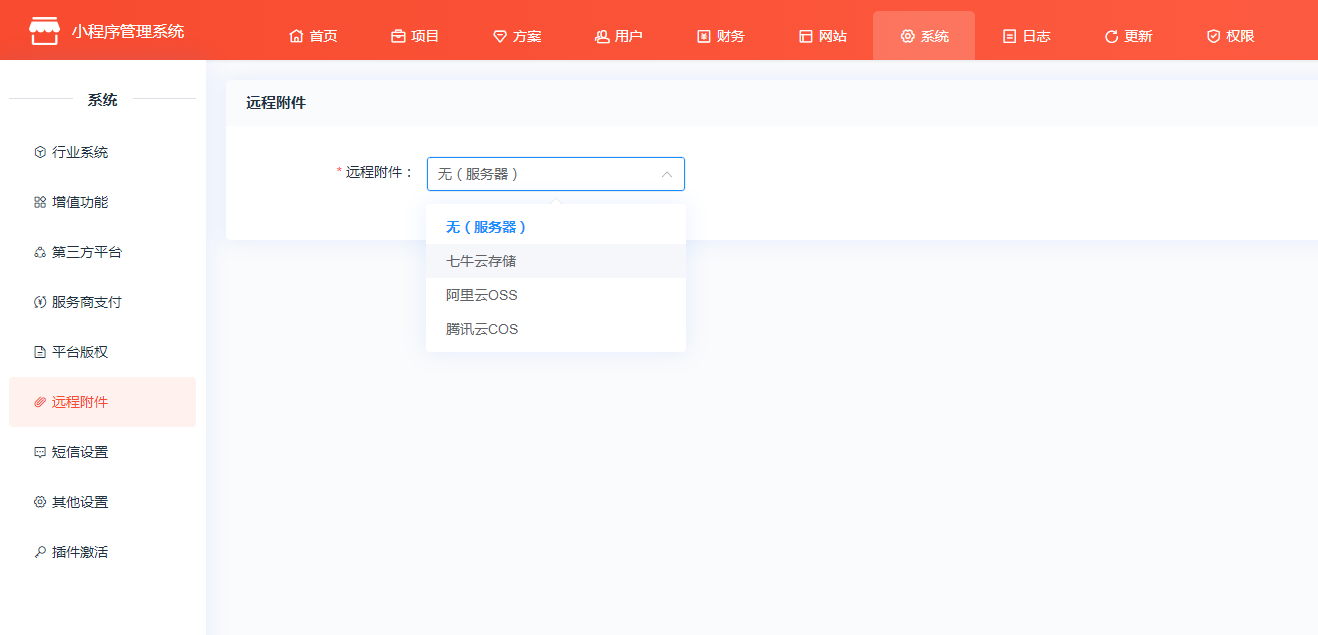Click the gear icon beside 其他设置

[x=40, y=502]
